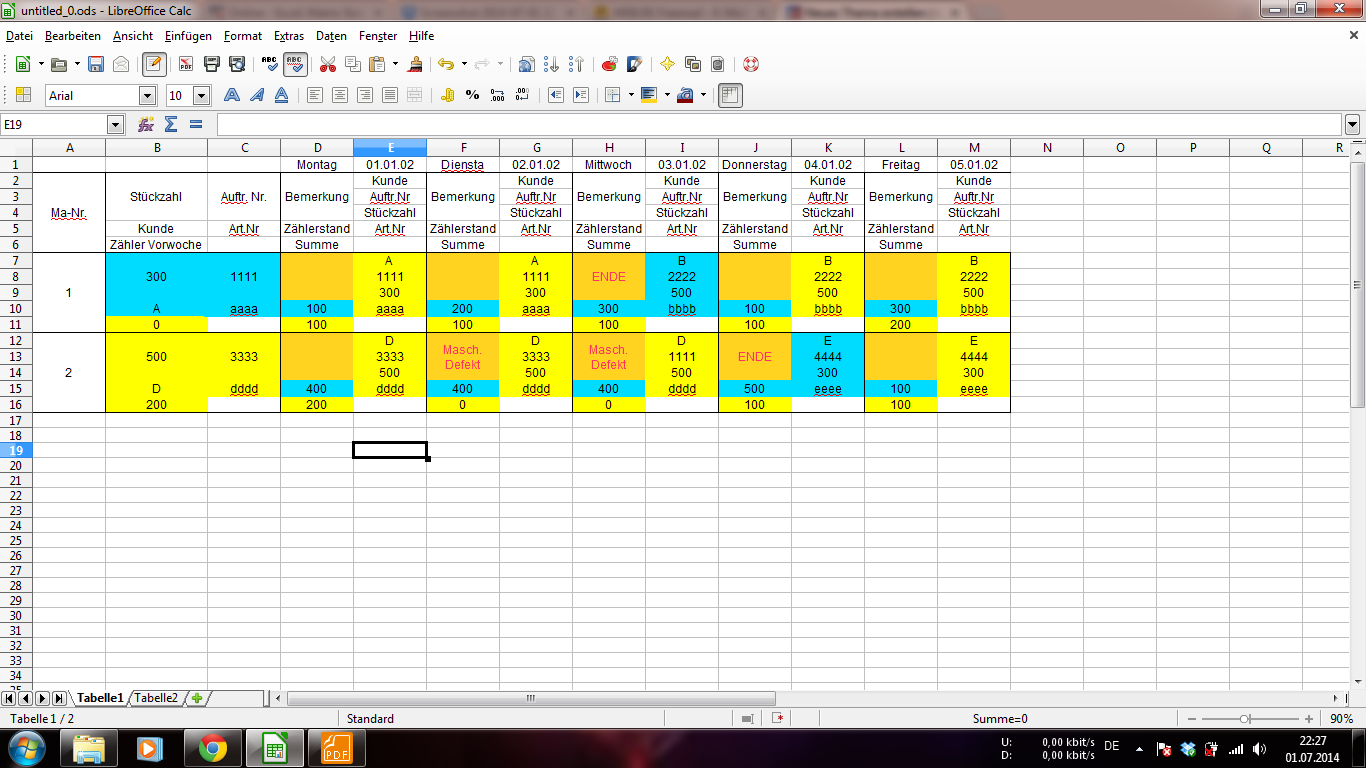The height and width of the screenshot is (768, 1366).
Task: Open the Format menu
Action: pyautogui.click(x=243, y=36)
